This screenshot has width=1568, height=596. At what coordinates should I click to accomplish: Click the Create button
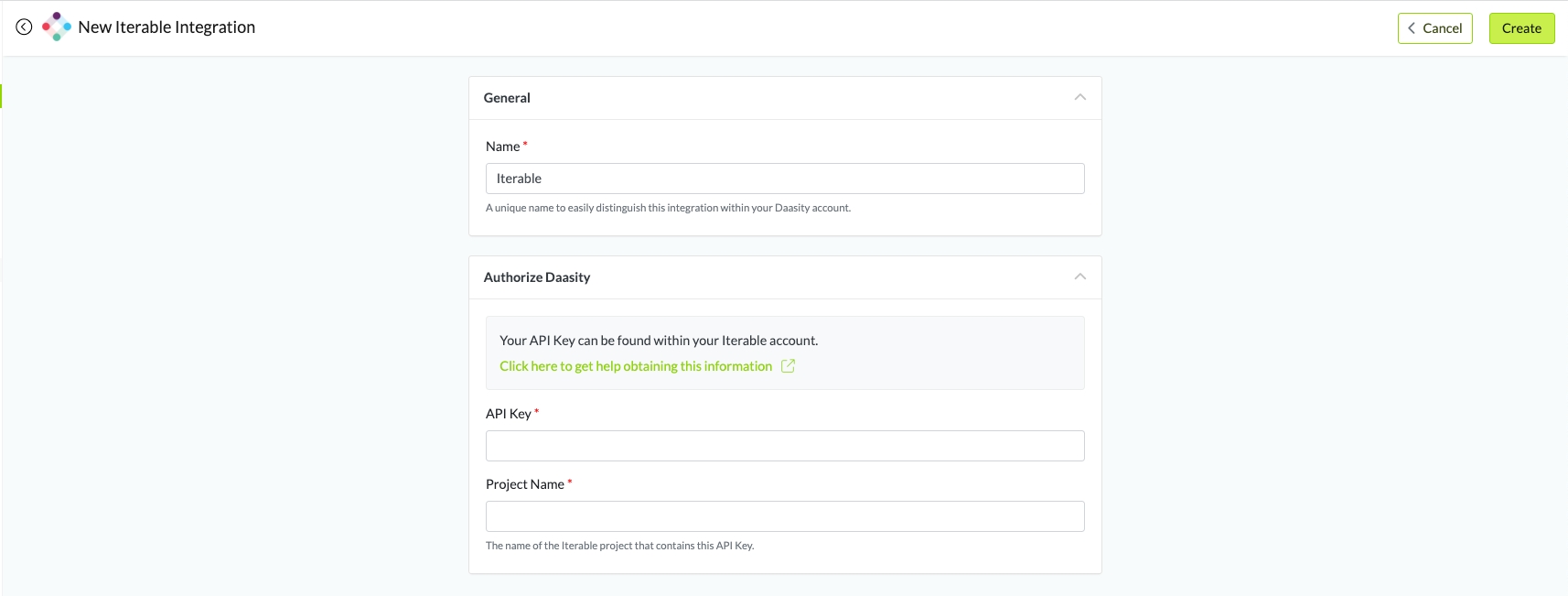1520,28
